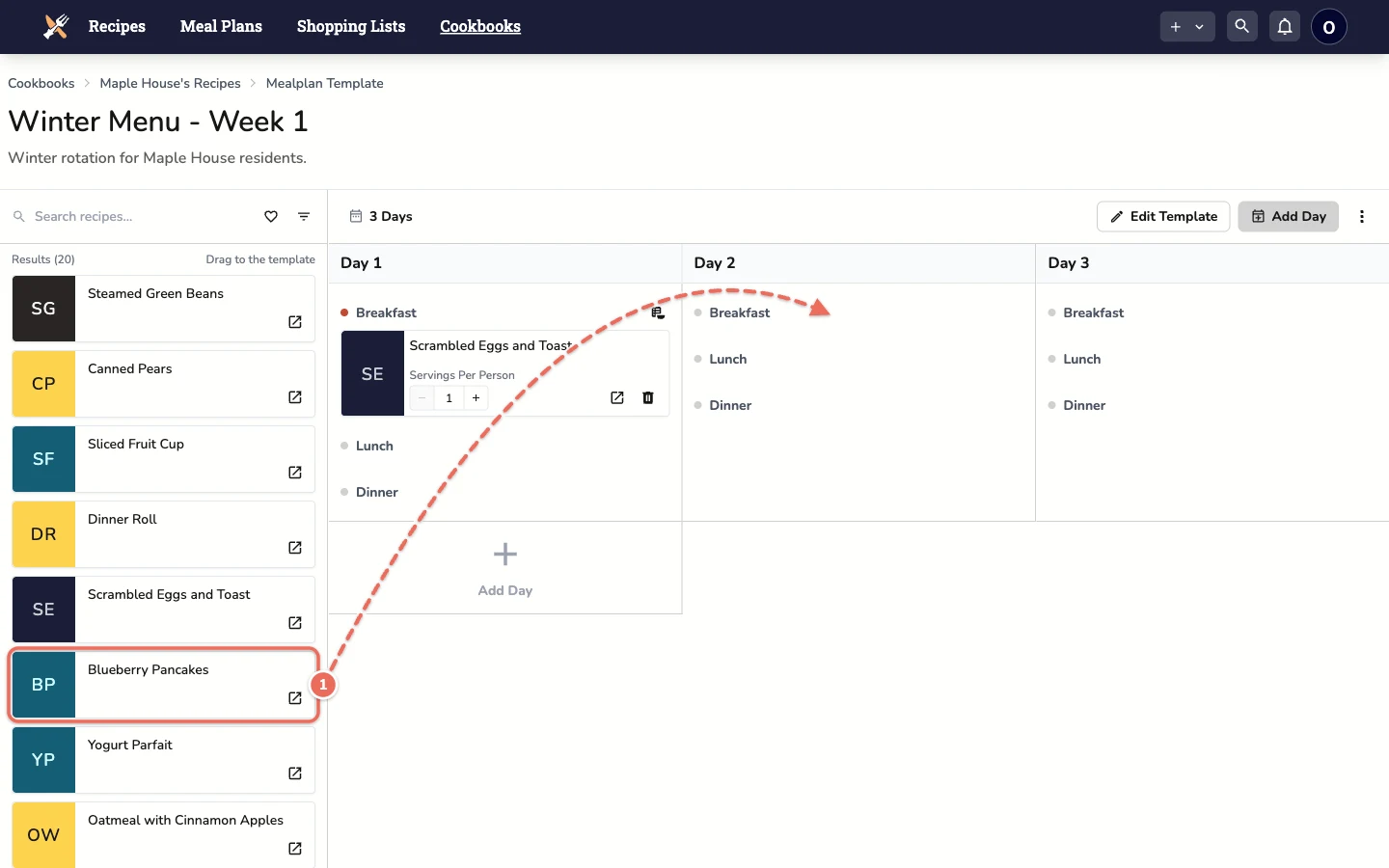Screen dimensions: 1389x868
Task: Open notifications bell
Action: point(1285,26)
